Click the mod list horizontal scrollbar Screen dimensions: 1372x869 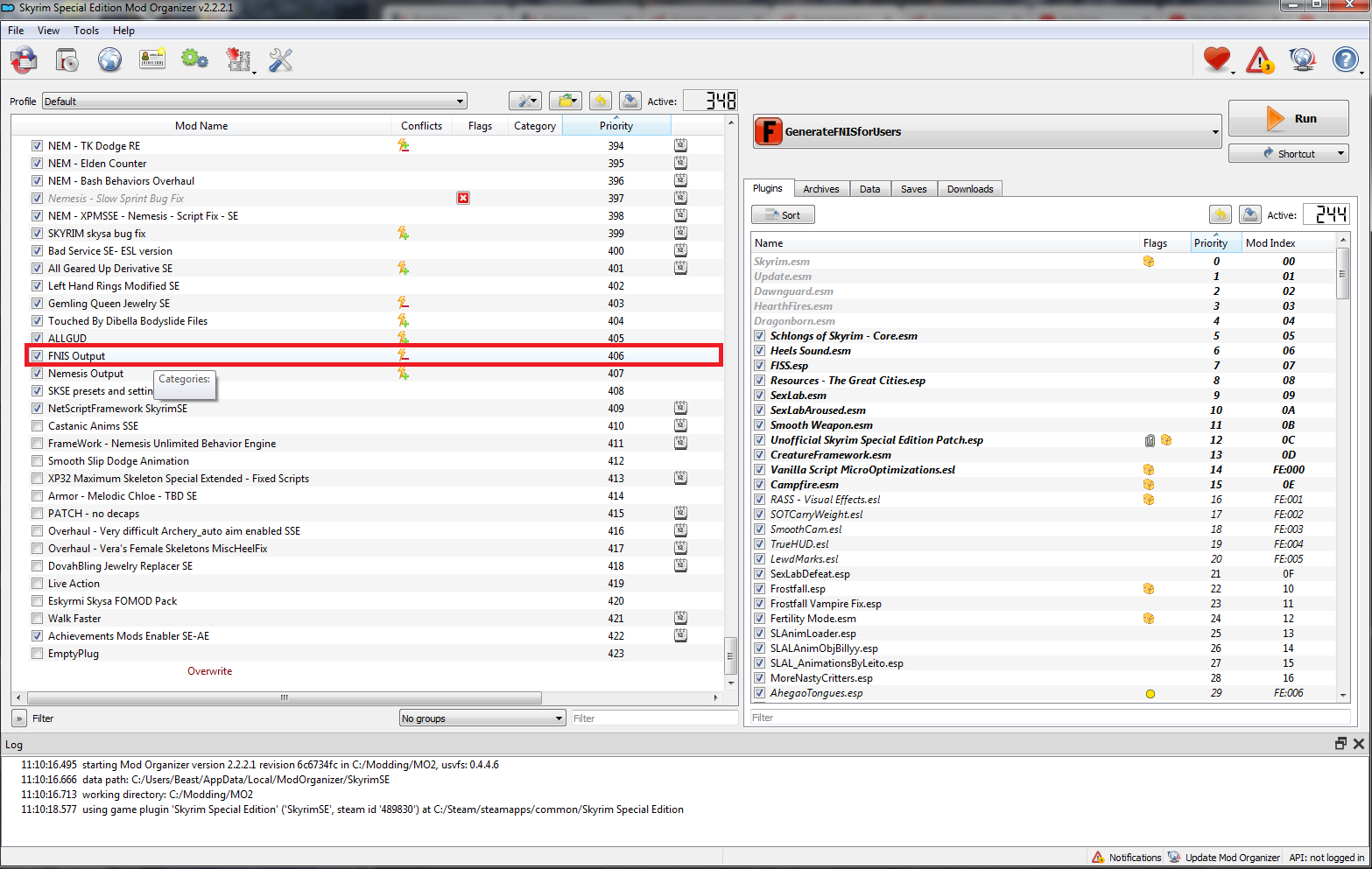[285, 697]
